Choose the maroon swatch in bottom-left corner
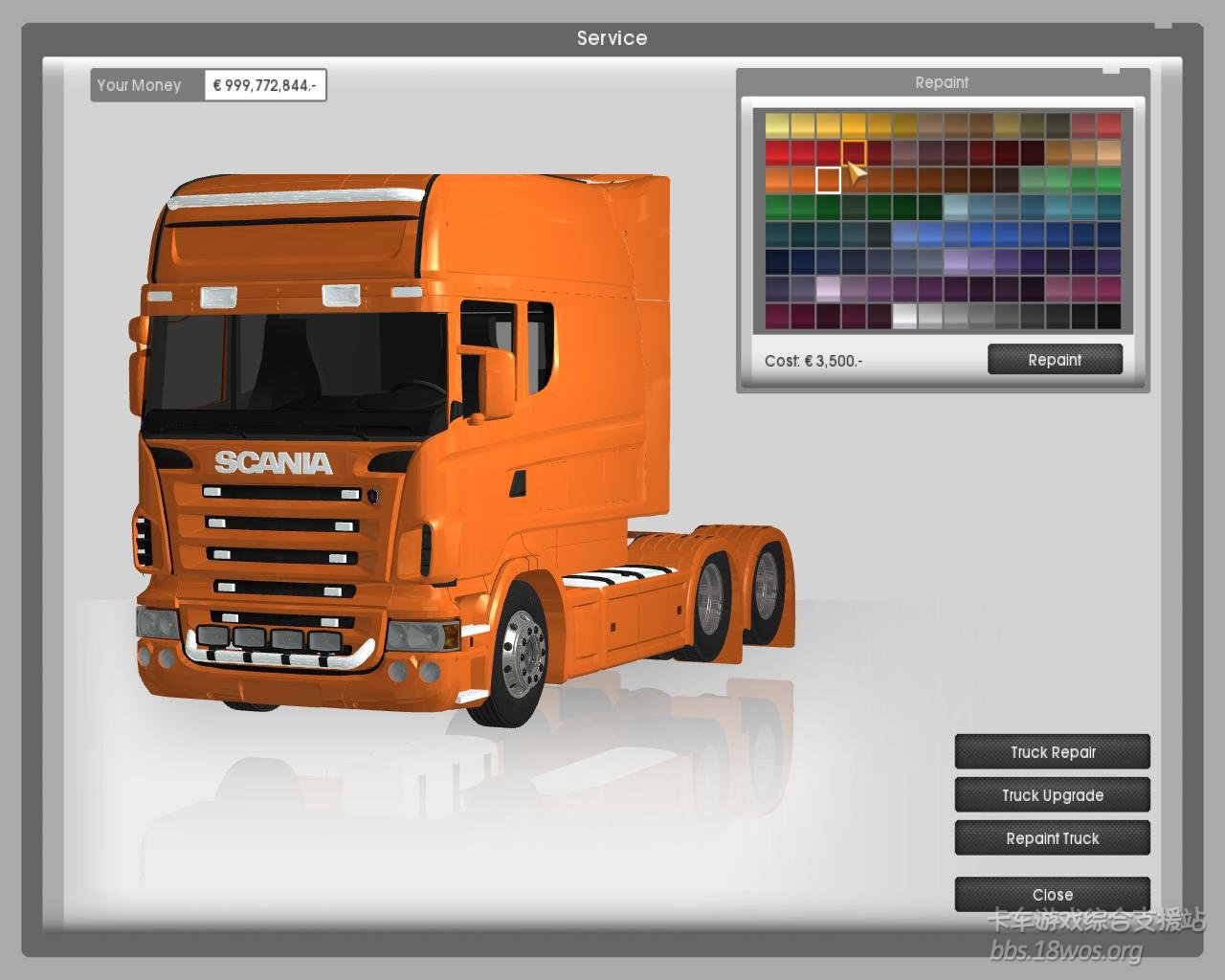 (777, 316)
